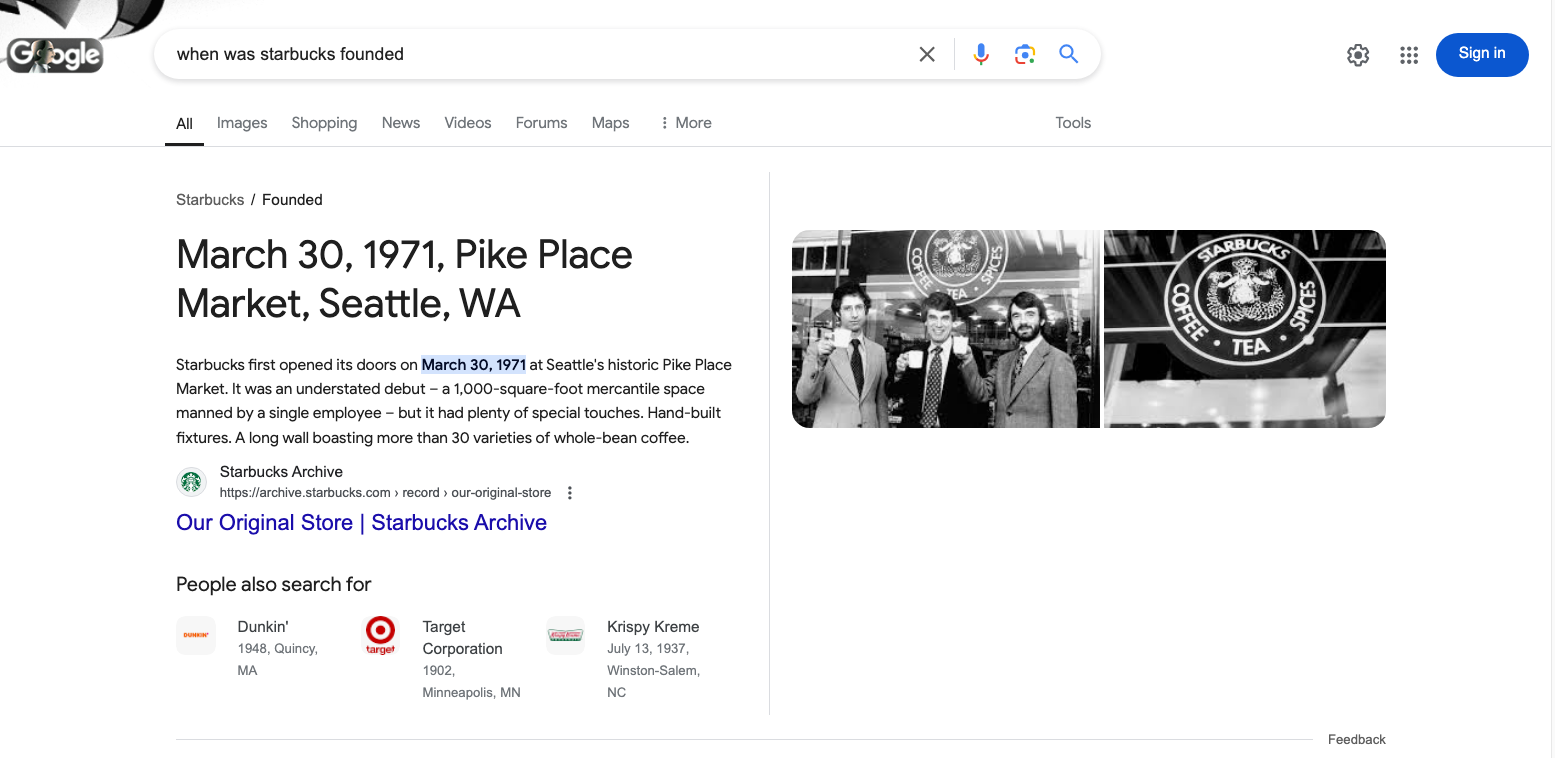
Task: Click Starbucks Archive site favicon
Action: click(191, 482)
